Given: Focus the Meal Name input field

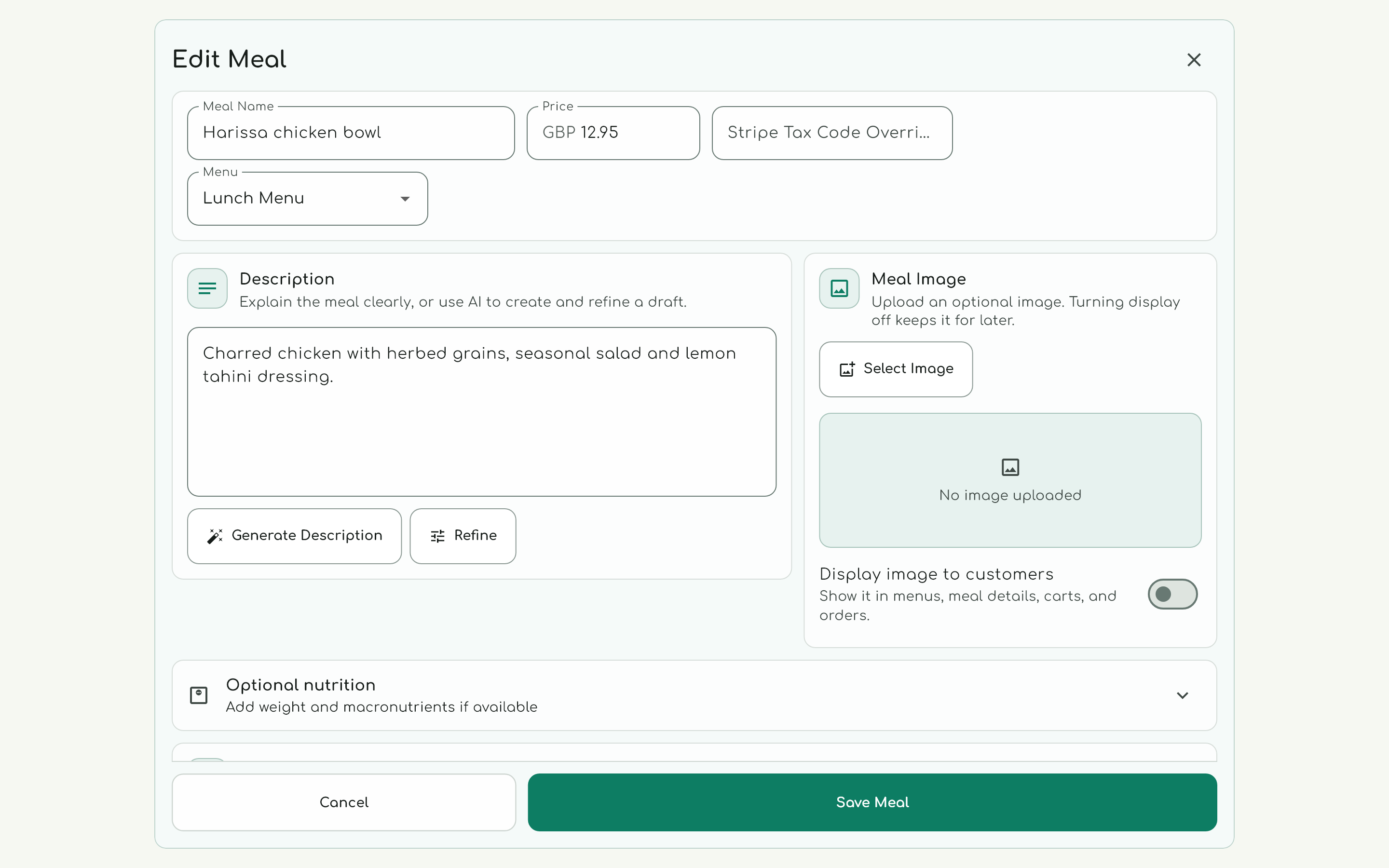Looking at the screenshot, I should [351, 133].
